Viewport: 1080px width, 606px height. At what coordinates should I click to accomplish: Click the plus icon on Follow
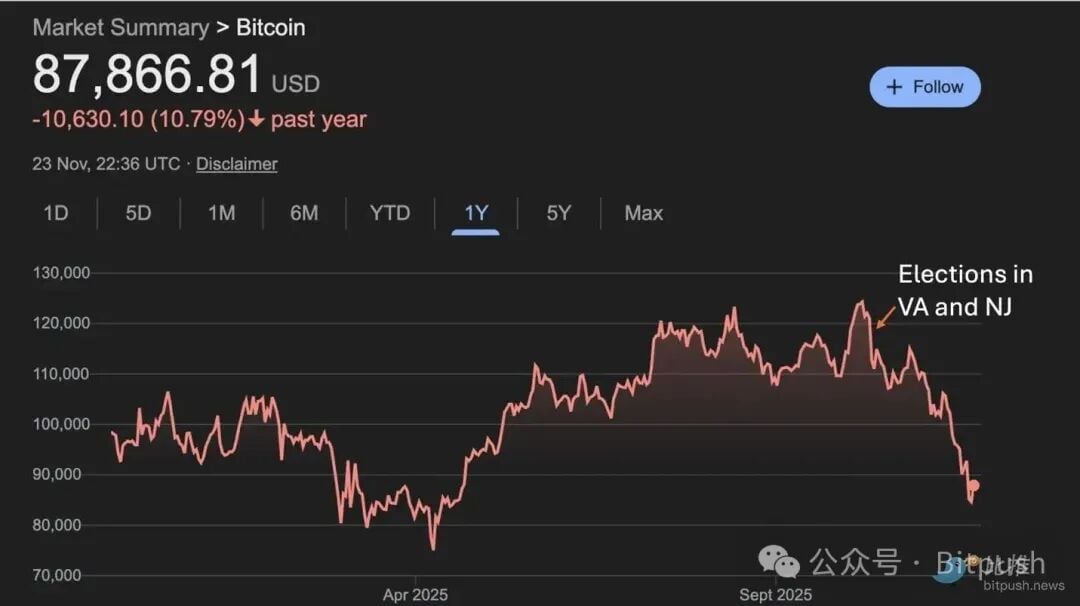point(895,87)
